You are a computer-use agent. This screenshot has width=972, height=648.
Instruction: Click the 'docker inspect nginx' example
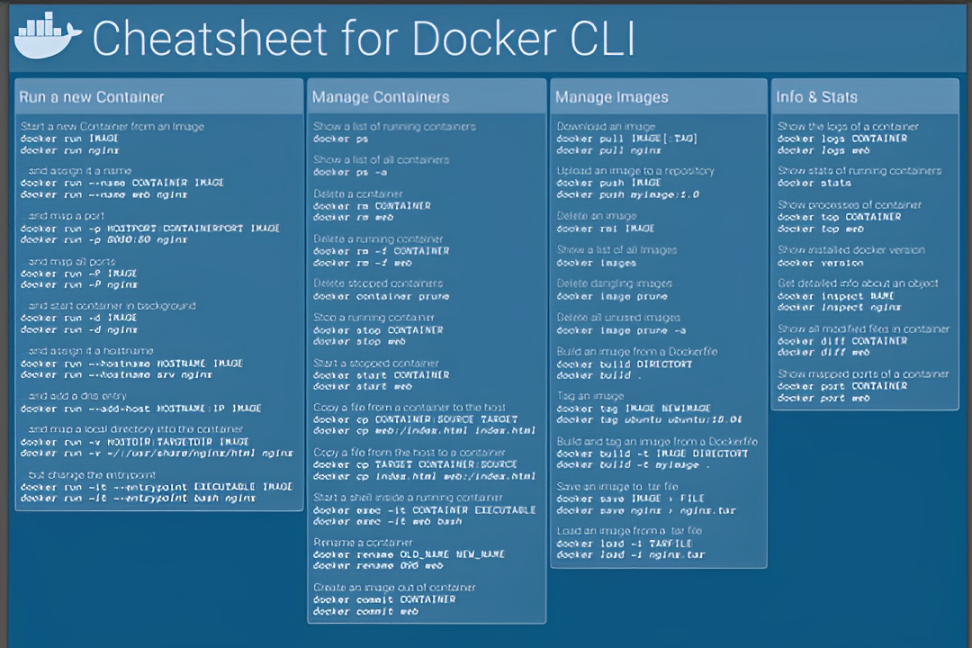click(839, 307)
